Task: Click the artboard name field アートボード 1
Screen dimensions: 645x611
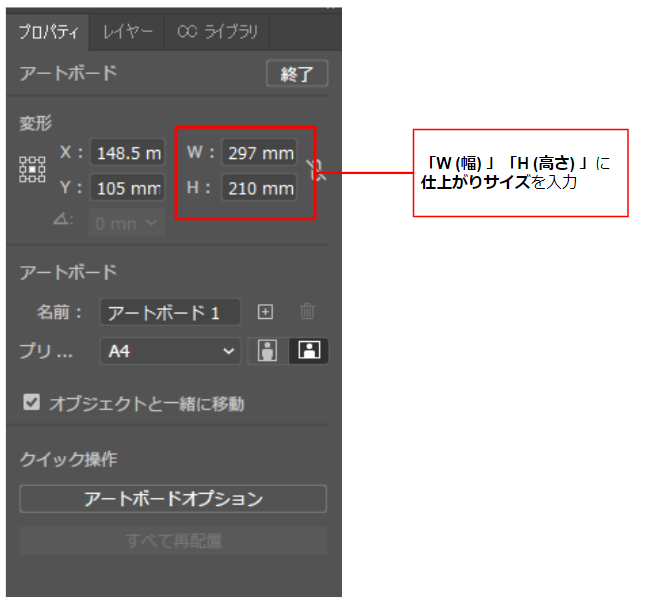Action: coord(170,312)
